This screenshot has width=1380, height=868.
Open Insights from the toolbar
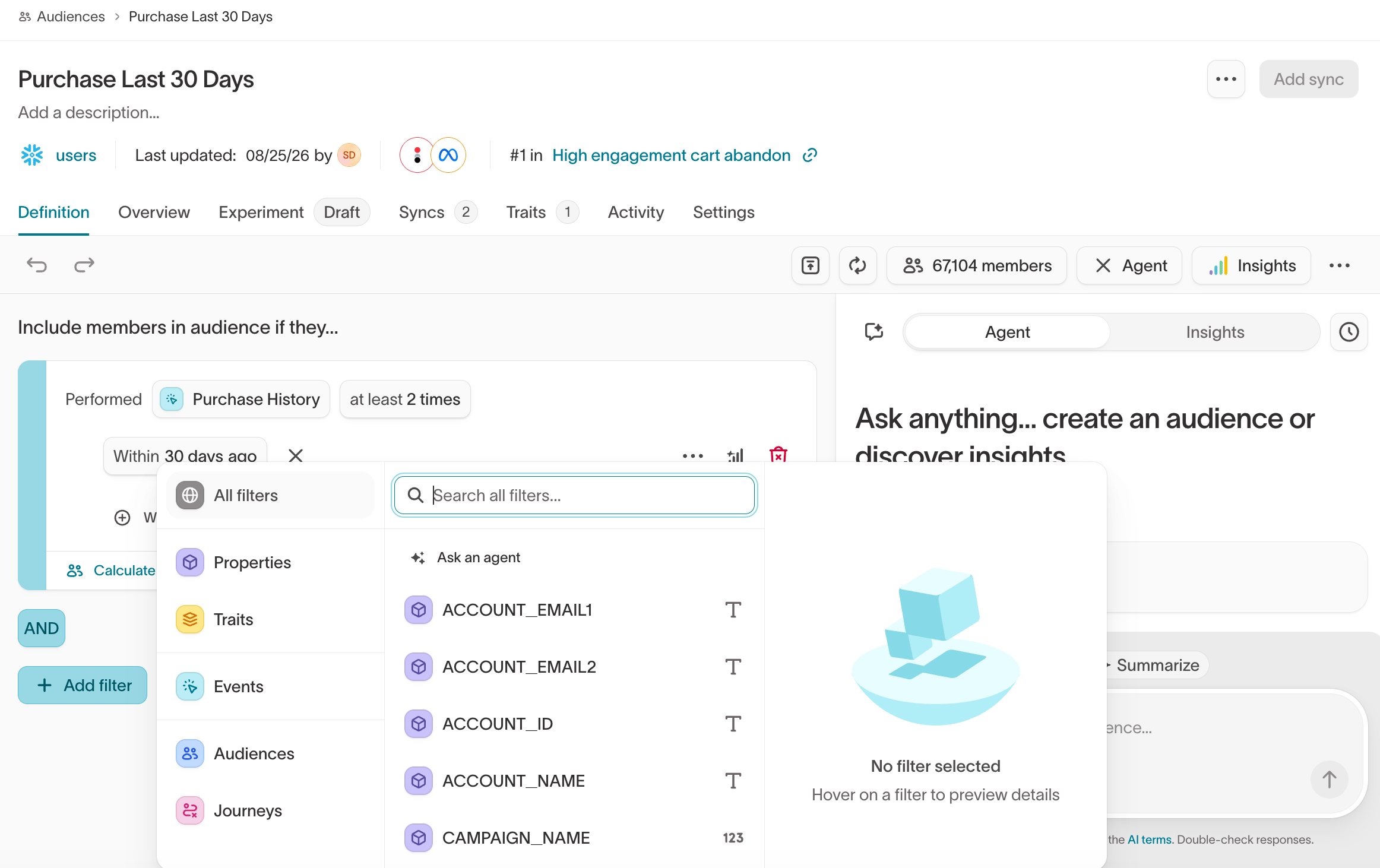click(x=1252, y=265)
